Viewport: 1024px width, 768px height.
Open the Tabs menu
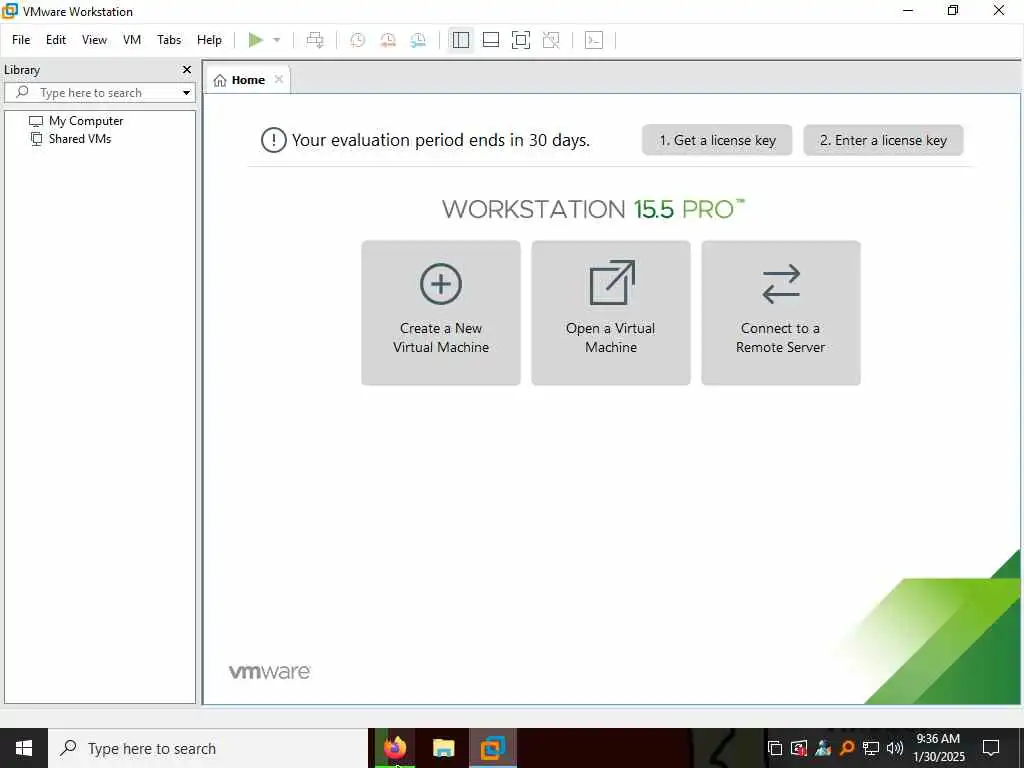pos(169,40)
